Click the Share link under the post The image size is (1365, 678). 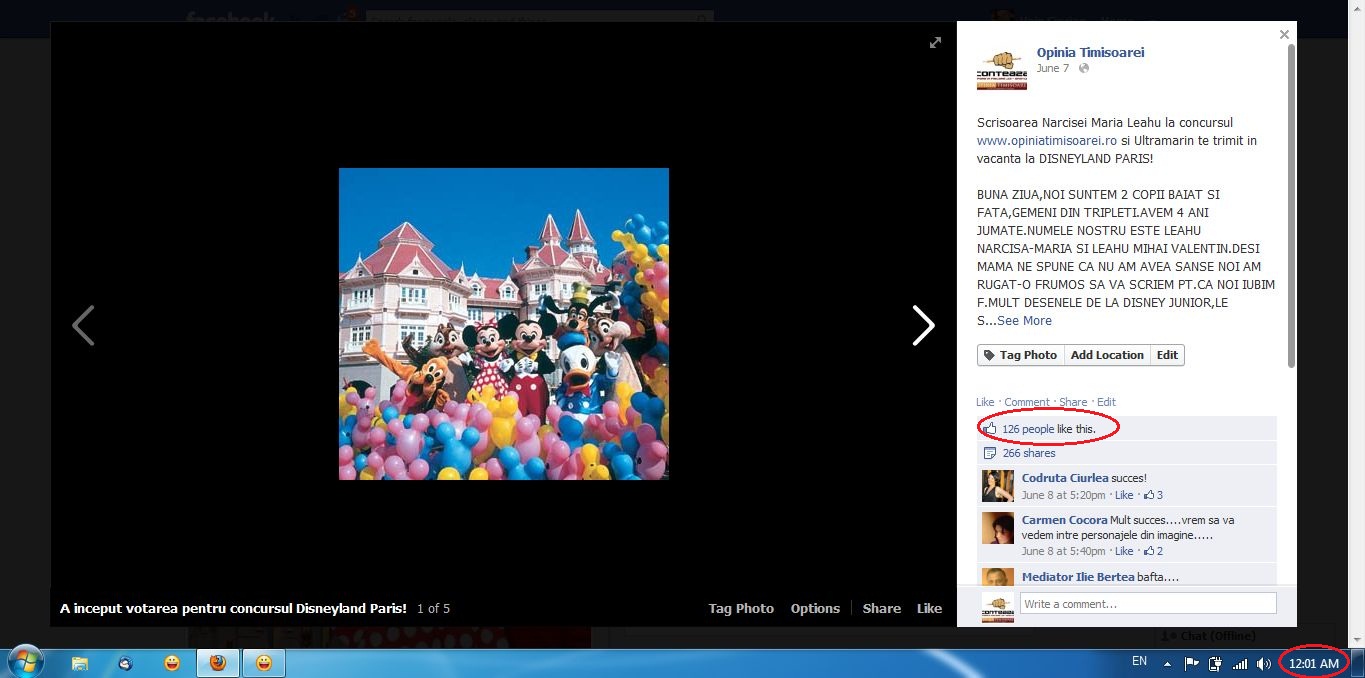(1073, 402)
